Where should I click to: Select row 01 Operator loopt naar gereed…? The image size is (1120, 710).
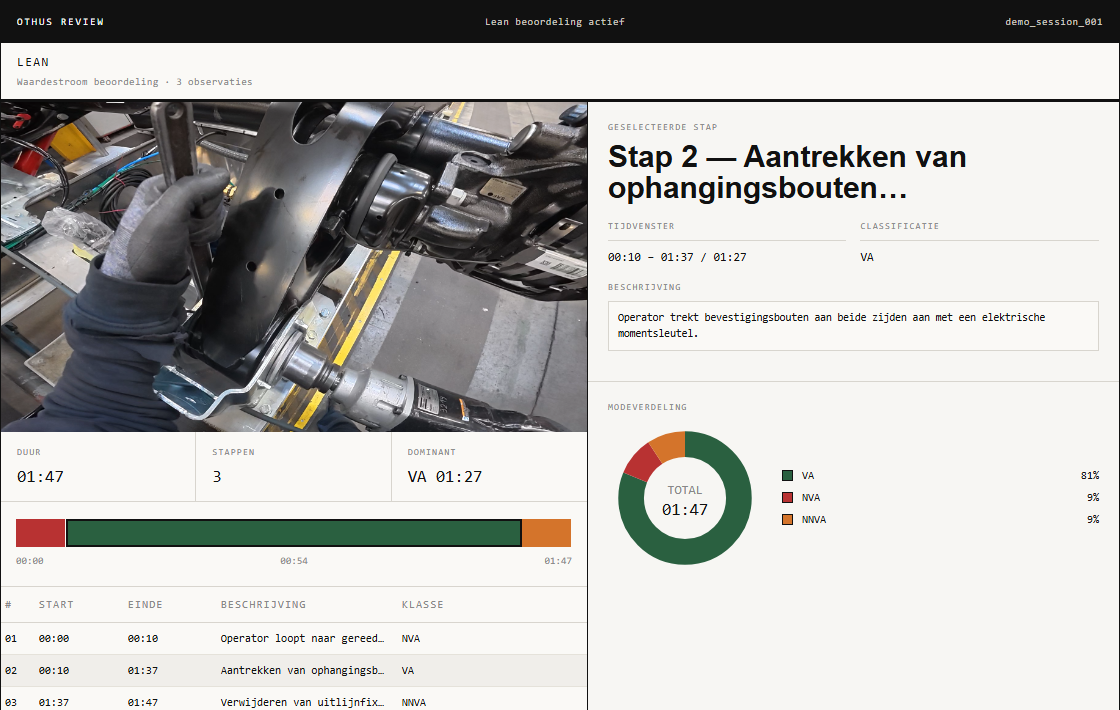tap(294, 639)
